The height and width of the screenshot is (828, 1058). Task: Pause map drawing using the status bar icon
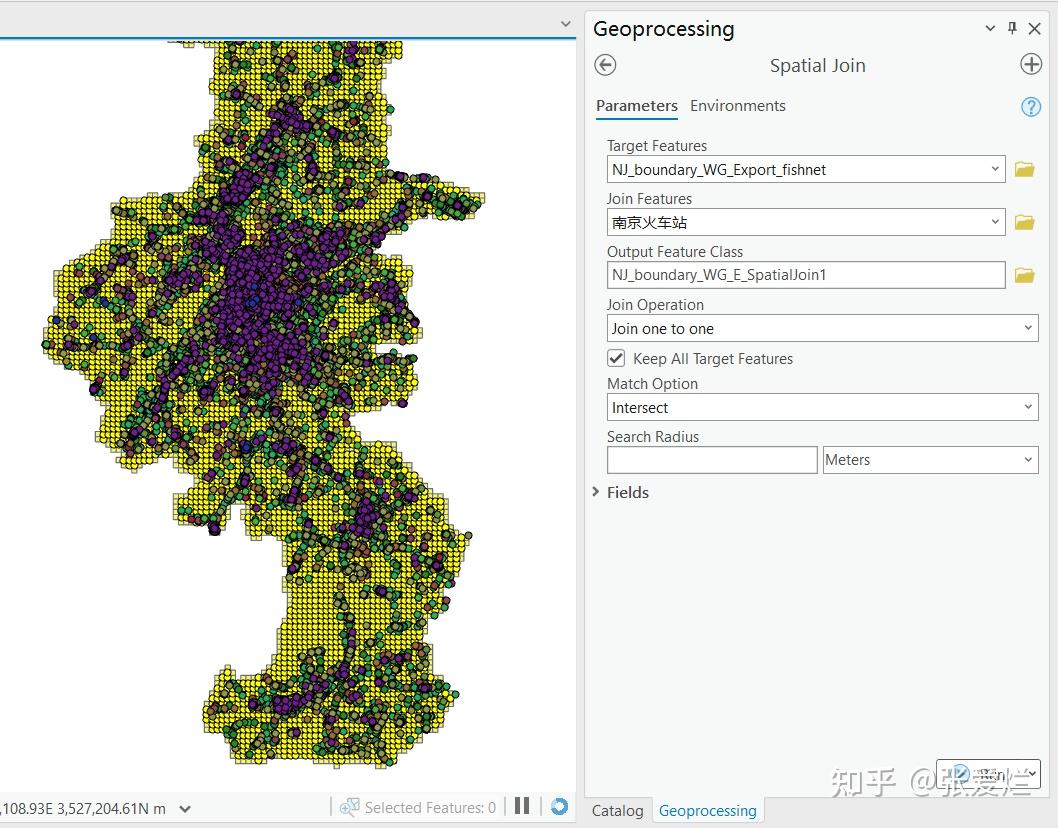pos(521,807)
